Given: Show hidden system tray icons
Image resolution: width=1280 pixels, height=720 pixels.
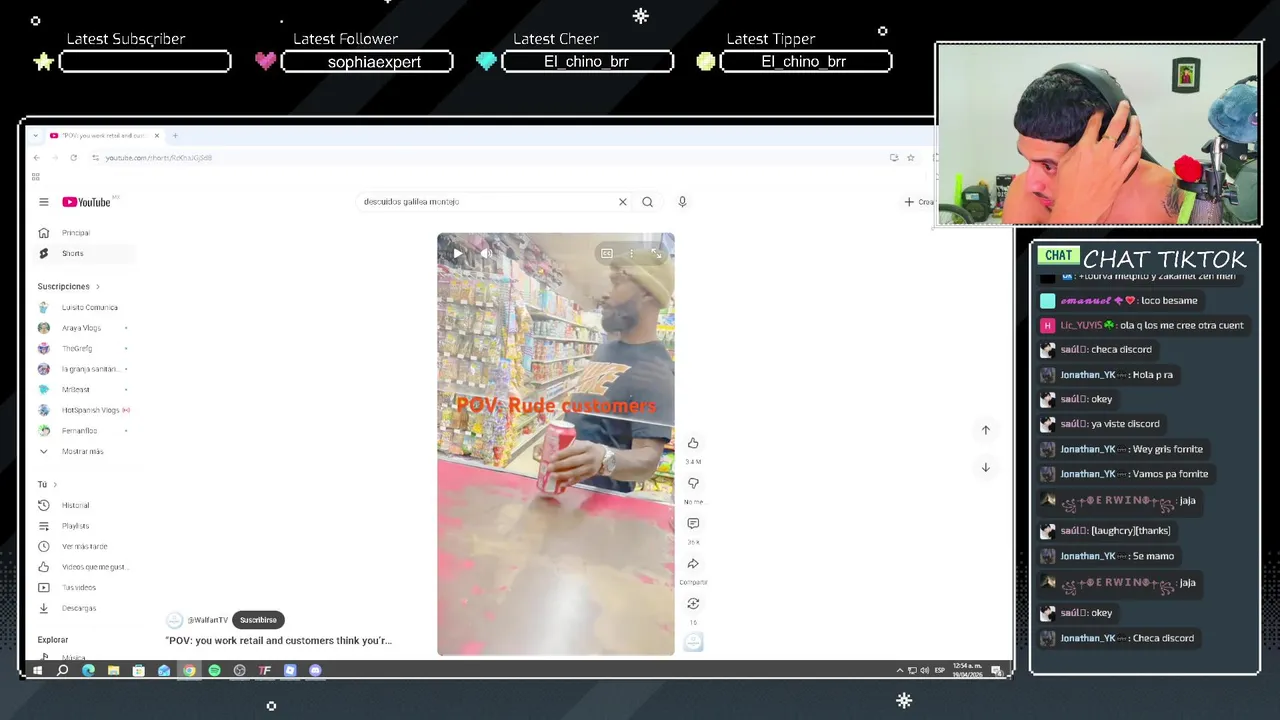Looking at the screenshot, I should (899, 671).
